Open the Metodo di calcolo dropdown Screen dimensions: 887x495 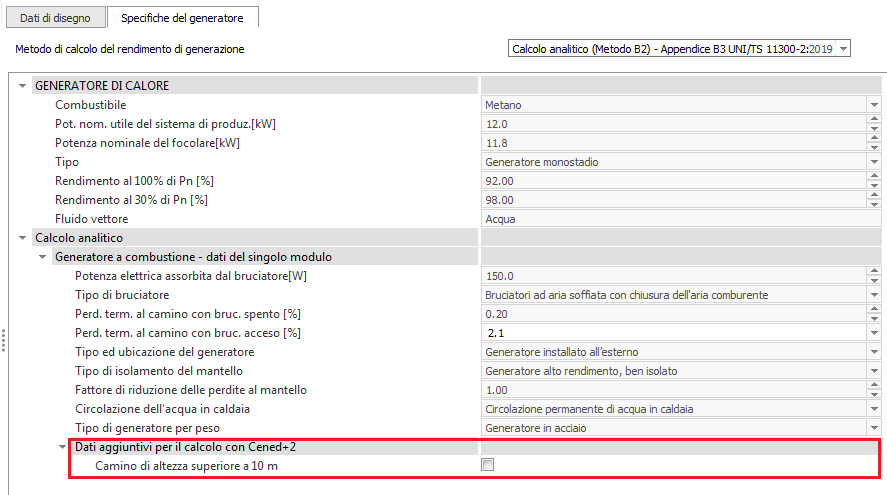point(843,48)
